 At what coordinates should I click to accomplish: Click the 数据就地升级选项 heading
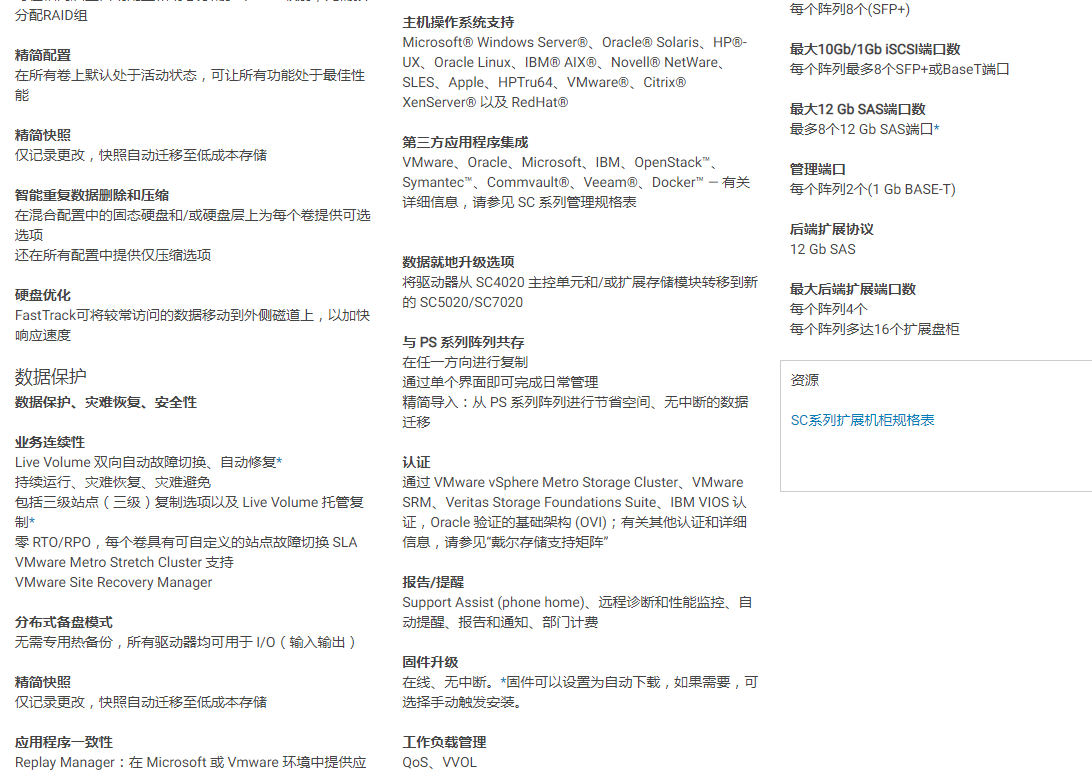[458, 262]
